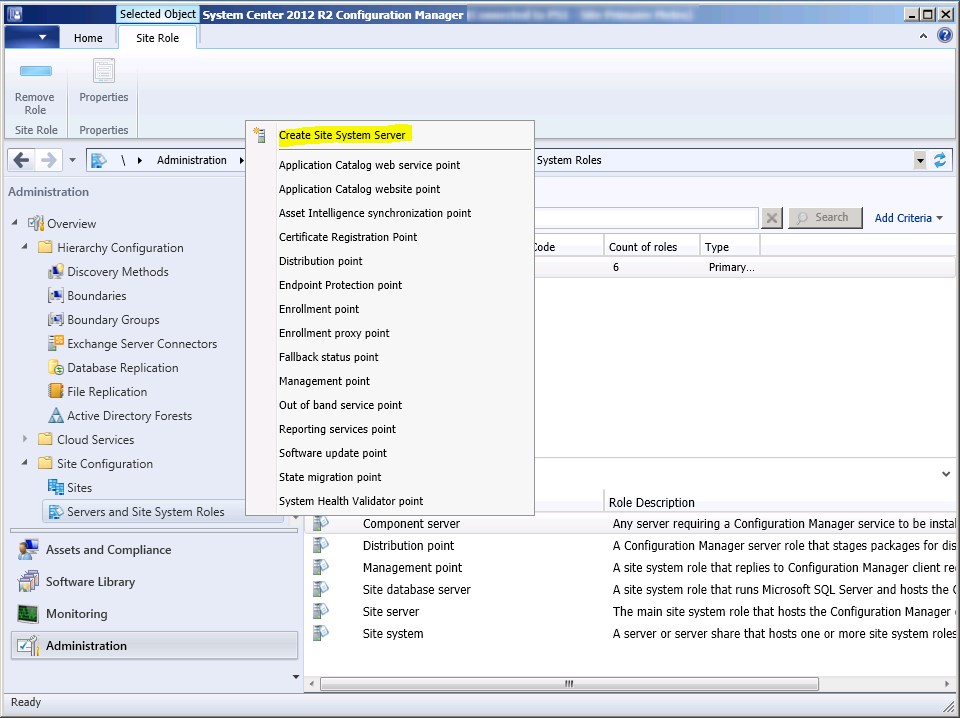The image size is (960, 718).
Task: Open the help question mark icon
Action: click(945, 36)
